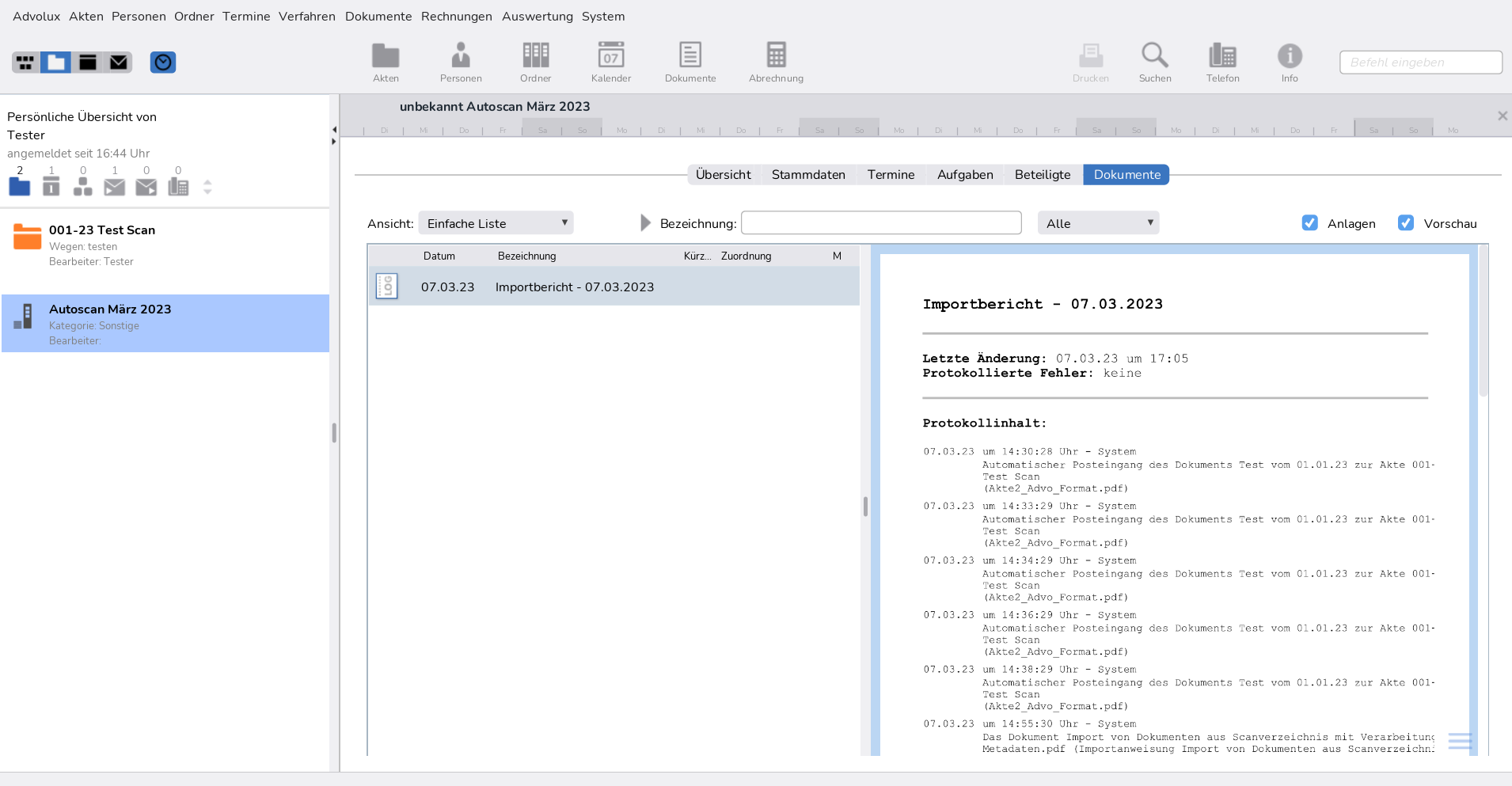Switch to the mail envelope view icon

point(119,63)
